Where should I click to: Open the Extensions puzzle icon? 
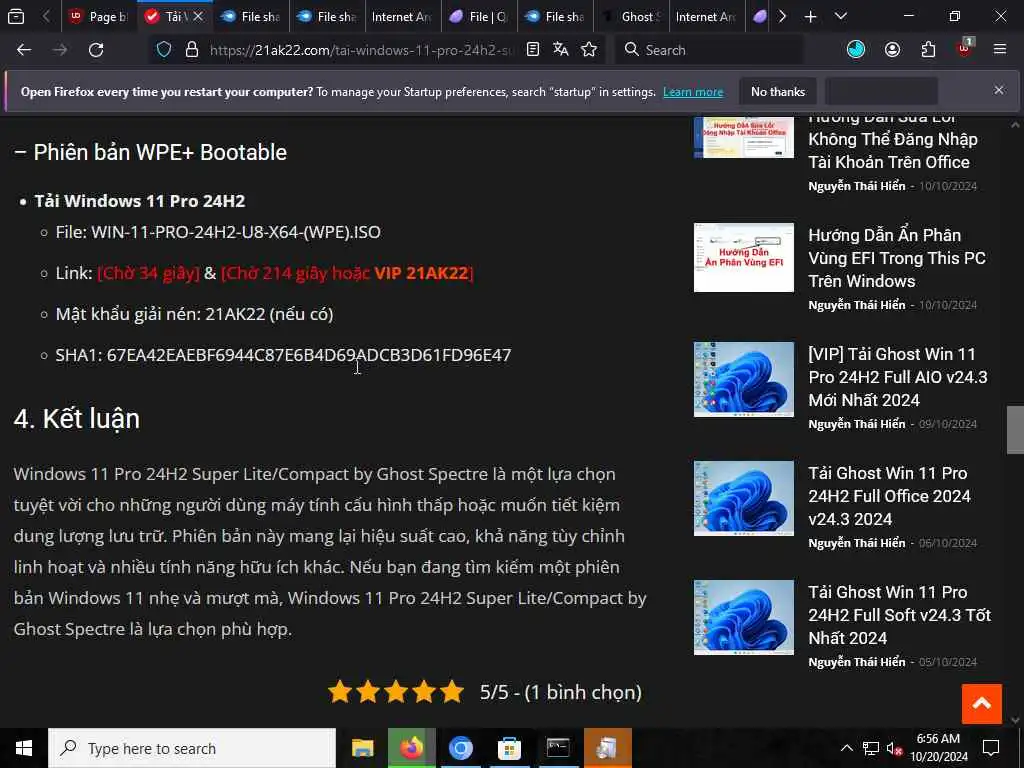click(x=928, y=50)
